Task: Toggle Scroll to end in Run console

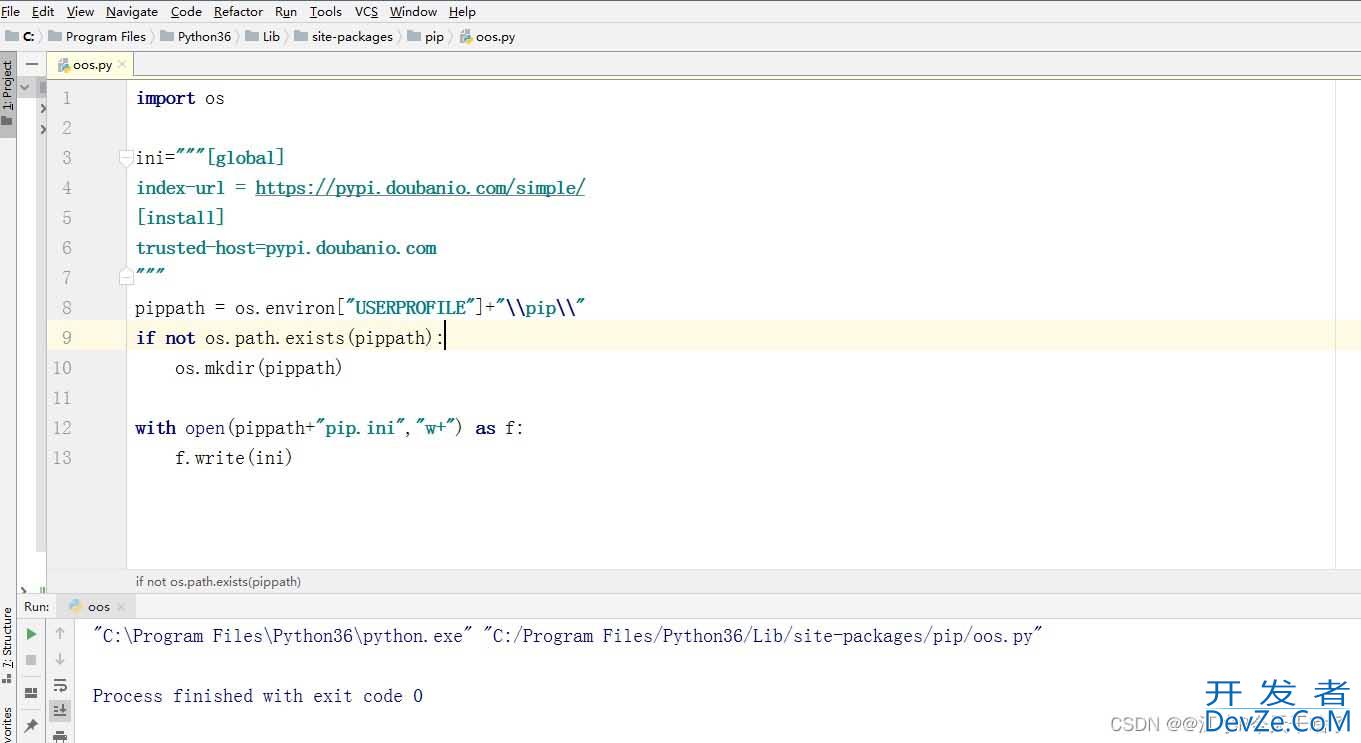Action: (x=60, y=711)
